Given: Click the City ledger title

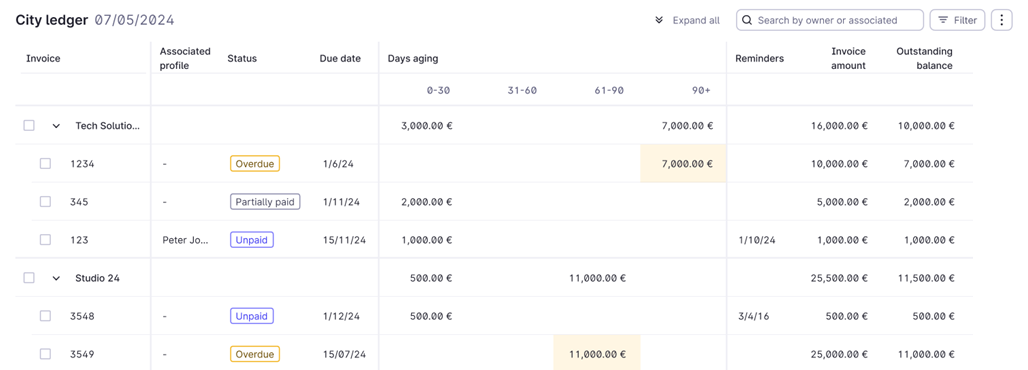Looking at the screenshot, I should [x=52, y=20].
